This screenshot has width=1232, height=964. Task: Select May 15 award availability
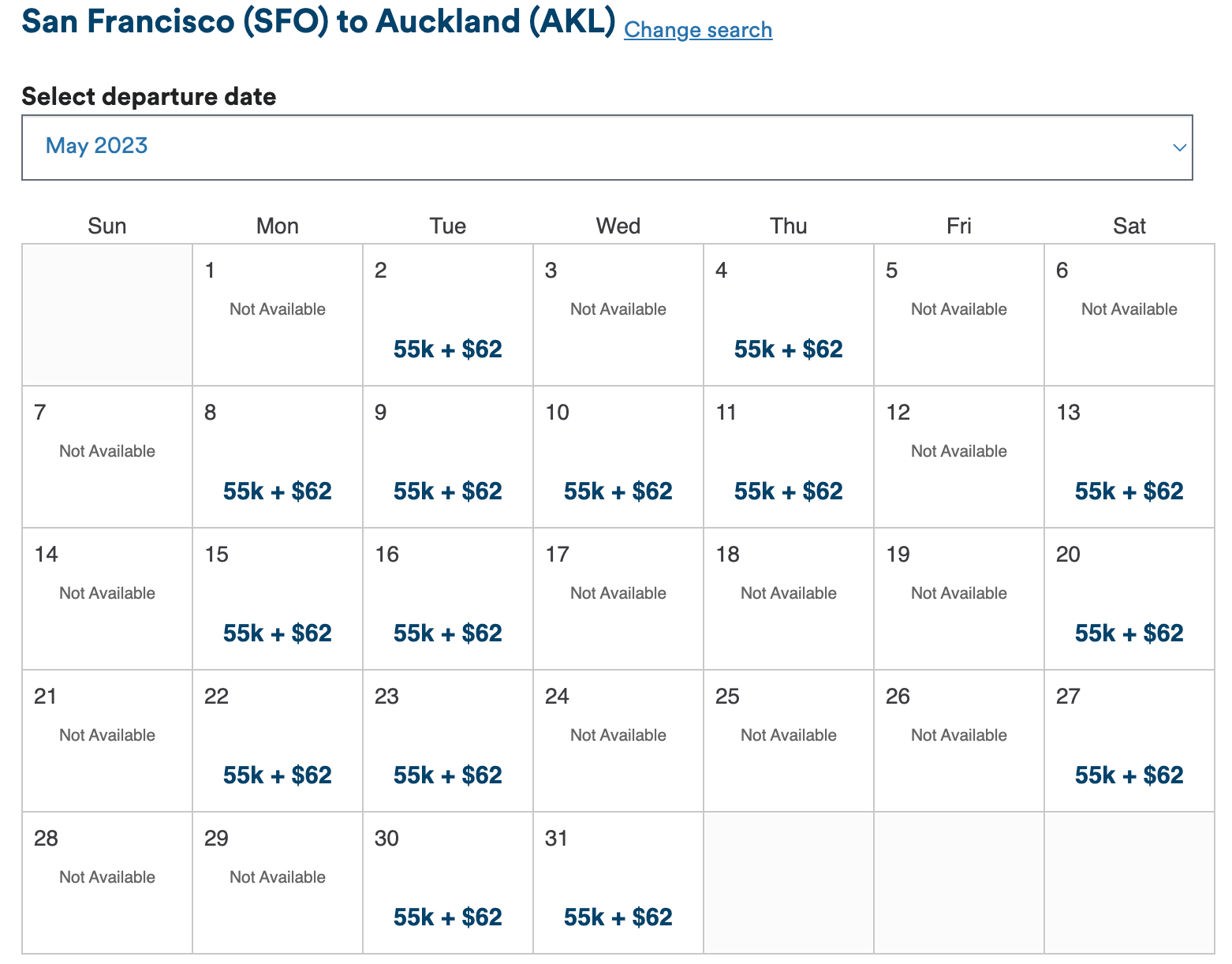tap(276, 632)
